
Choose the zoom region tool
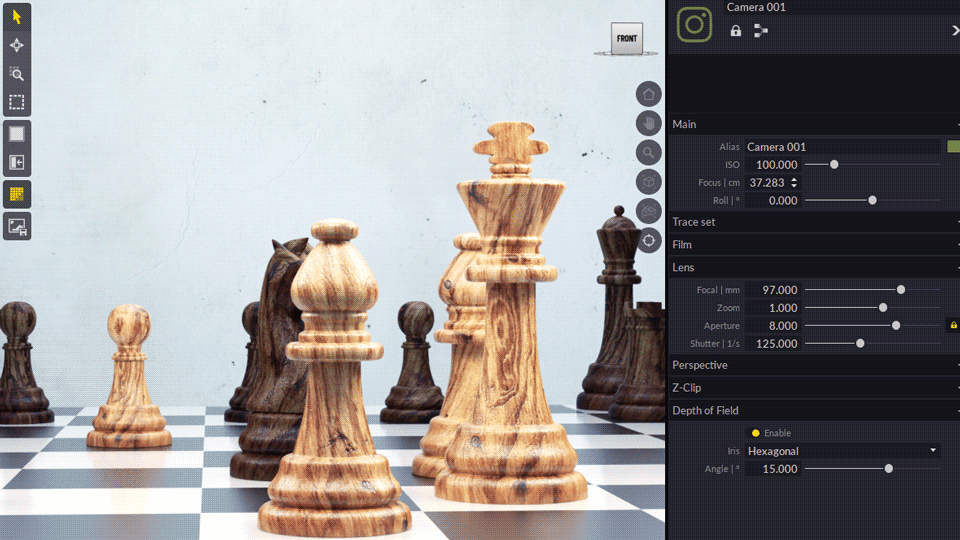17,73
